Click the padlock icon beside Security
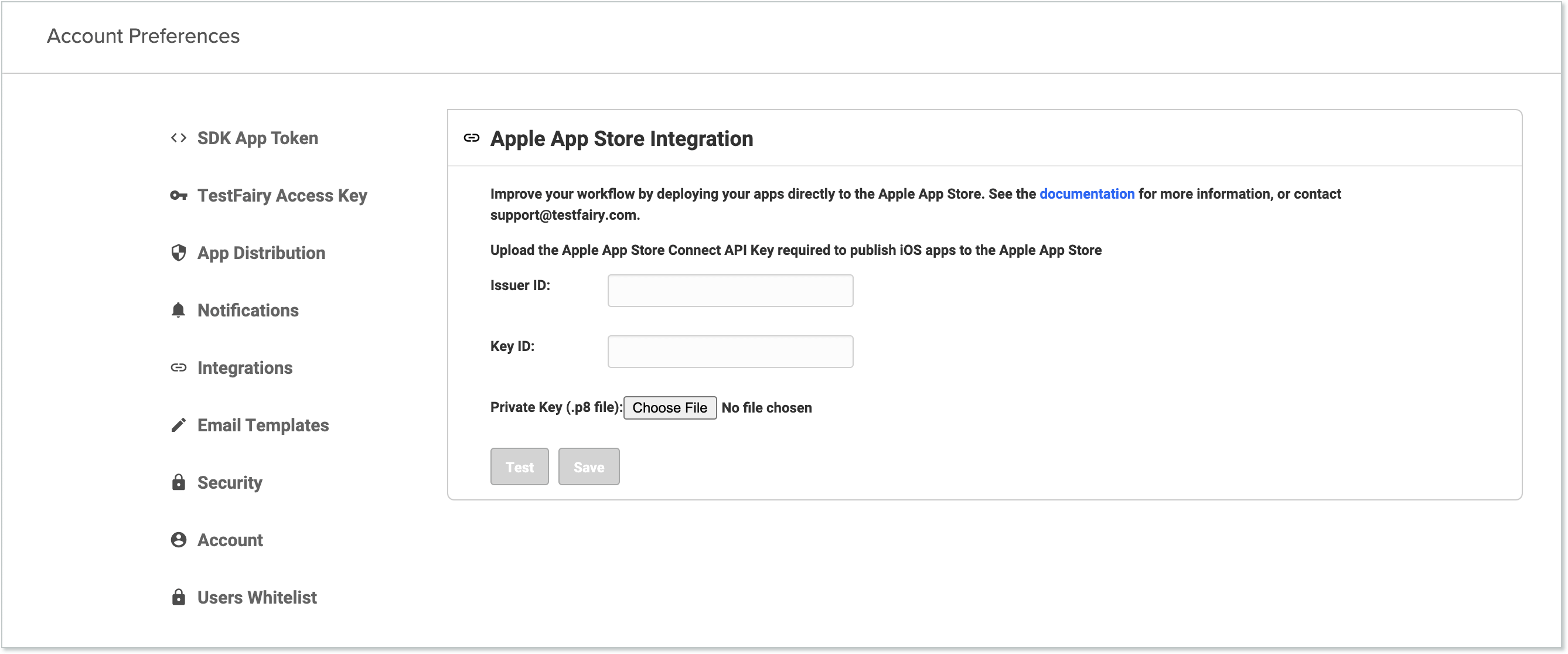This screenshot has width=1568, height=654. click(178, 482)
